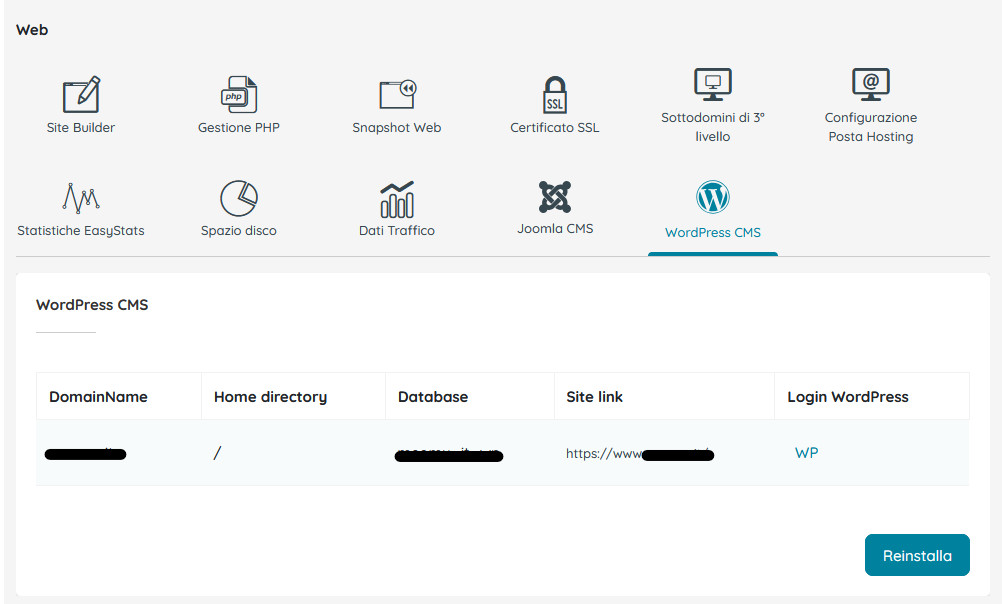Click the WordPress logo icon

coord(711,198)
